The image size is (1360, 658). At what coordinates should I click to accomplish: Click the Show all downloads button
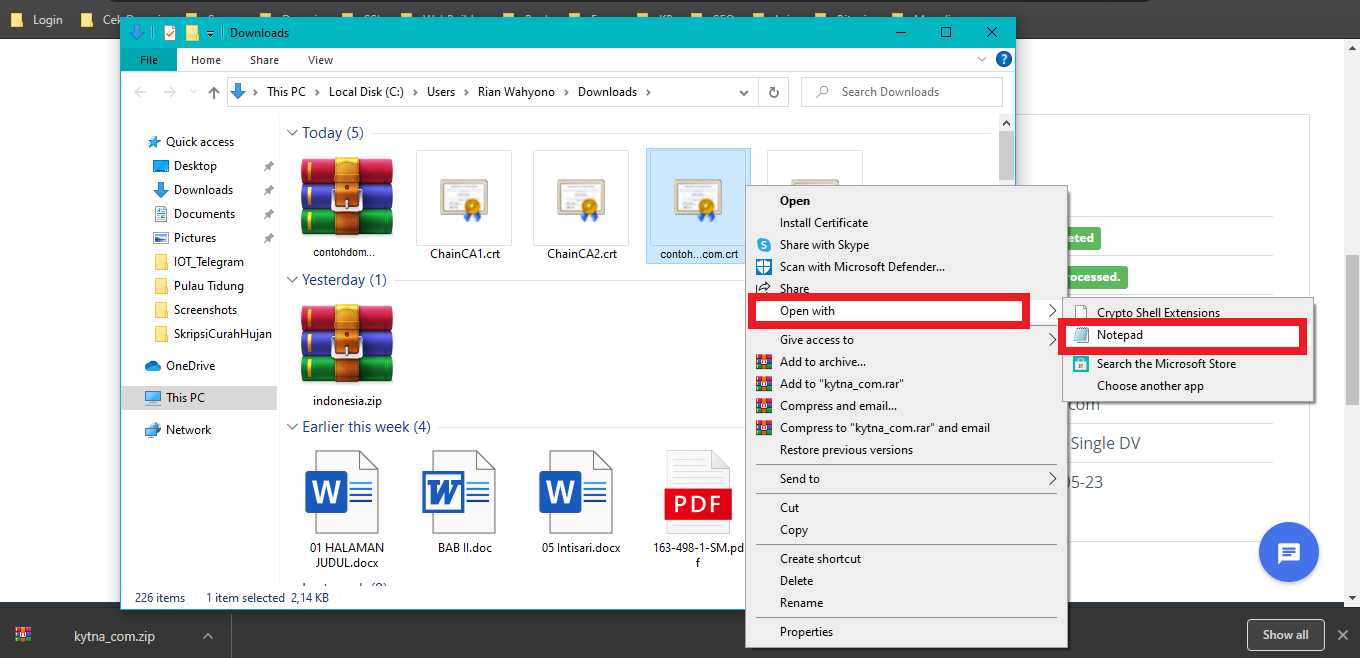pyautogui.click(x=1285, y=635)
